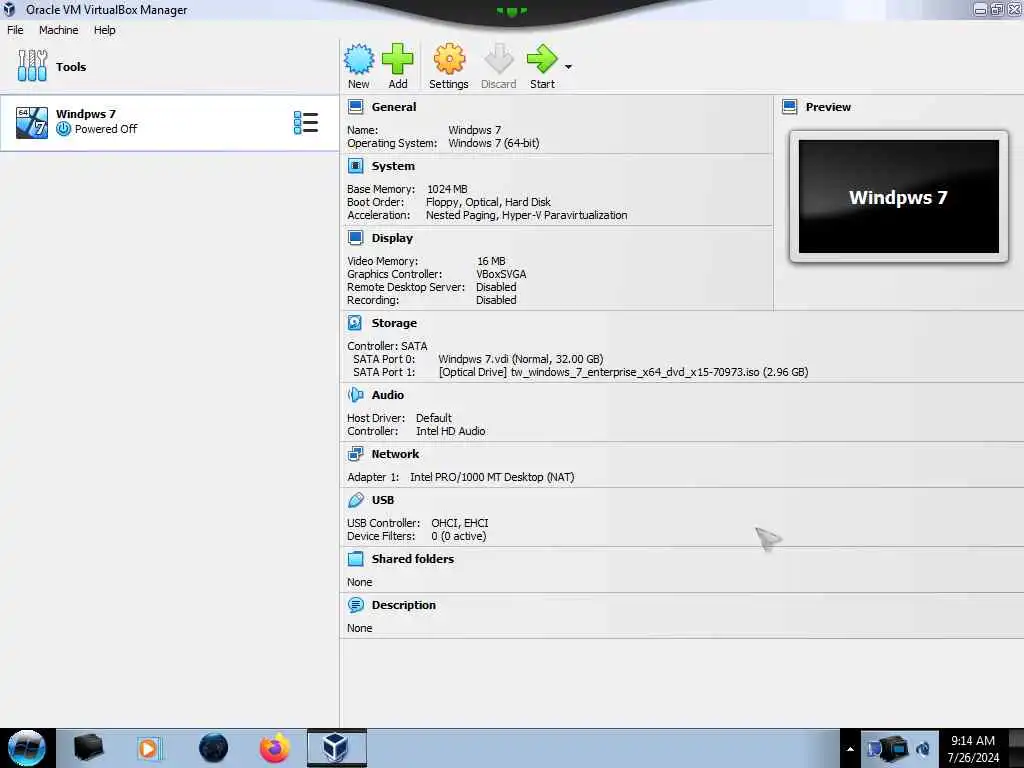Screen dimensions: 1024x768
Task: Open the File menu
Action: click(x=15, y=30)
